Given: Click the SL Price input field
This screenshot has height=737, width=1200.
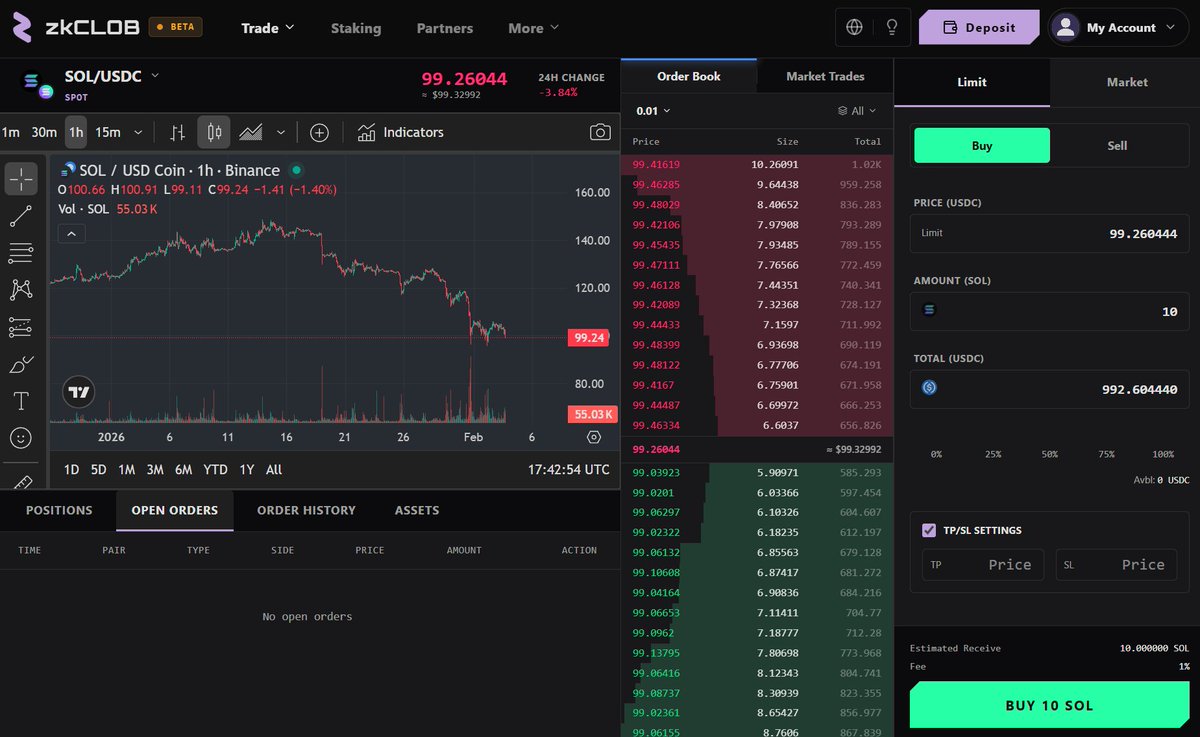Looking at the screenshot, I should tap(1116, 565).
